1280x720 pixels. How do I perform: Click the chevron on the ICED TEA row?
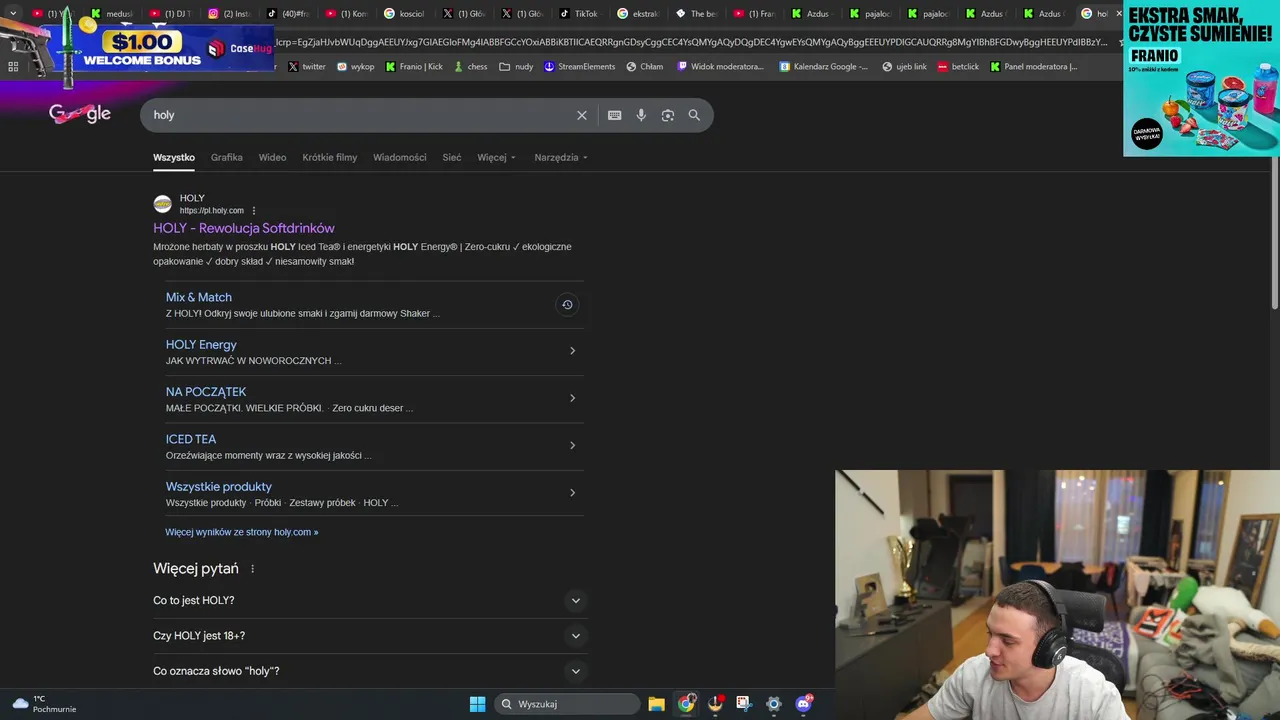pos(572,445)
